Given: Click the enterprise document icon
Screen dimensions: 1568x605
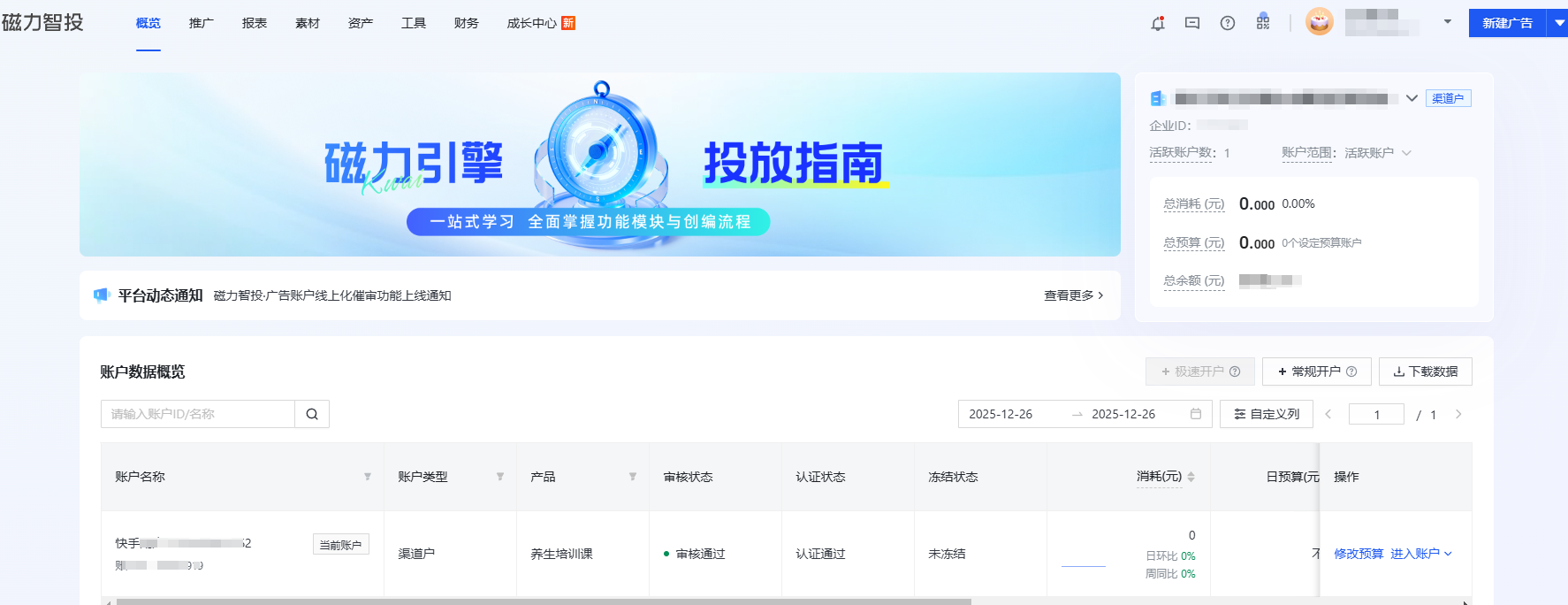Looking at the screenshot, I should tap(1158, 98).
